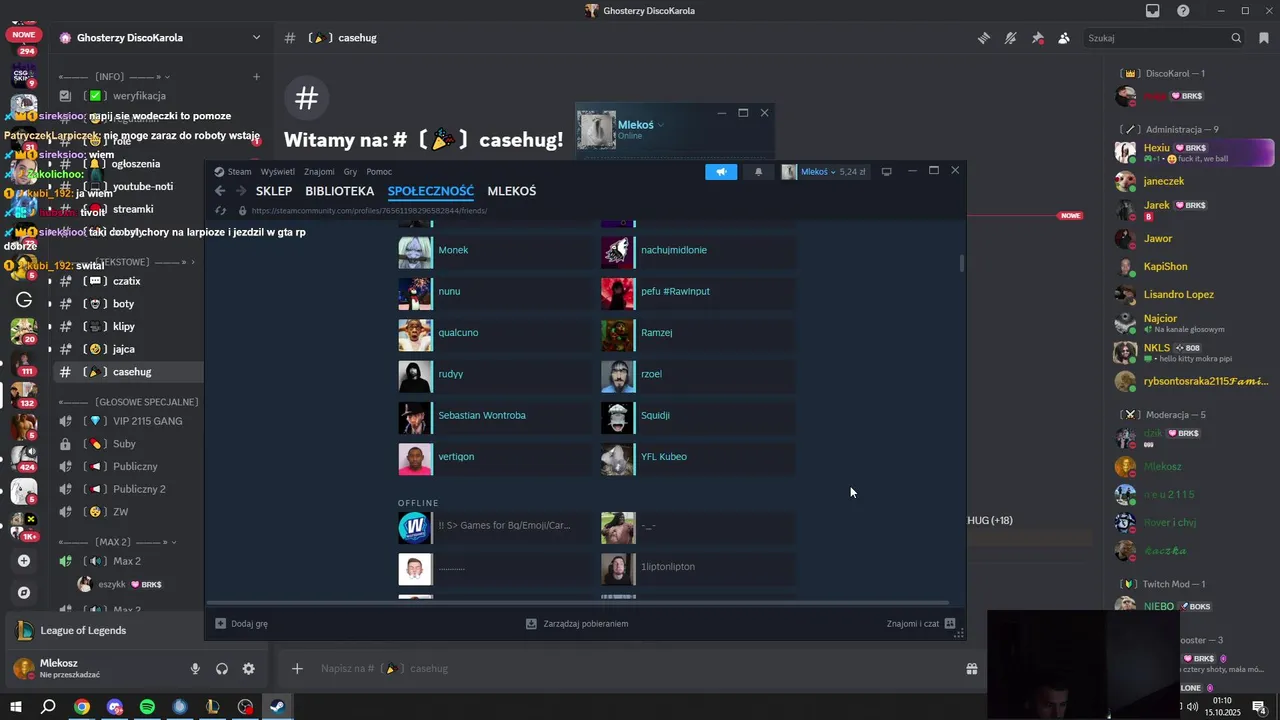Click Dodaj grę button in Steam
The width and height of the screenshot is (1280, 720).
242,624
